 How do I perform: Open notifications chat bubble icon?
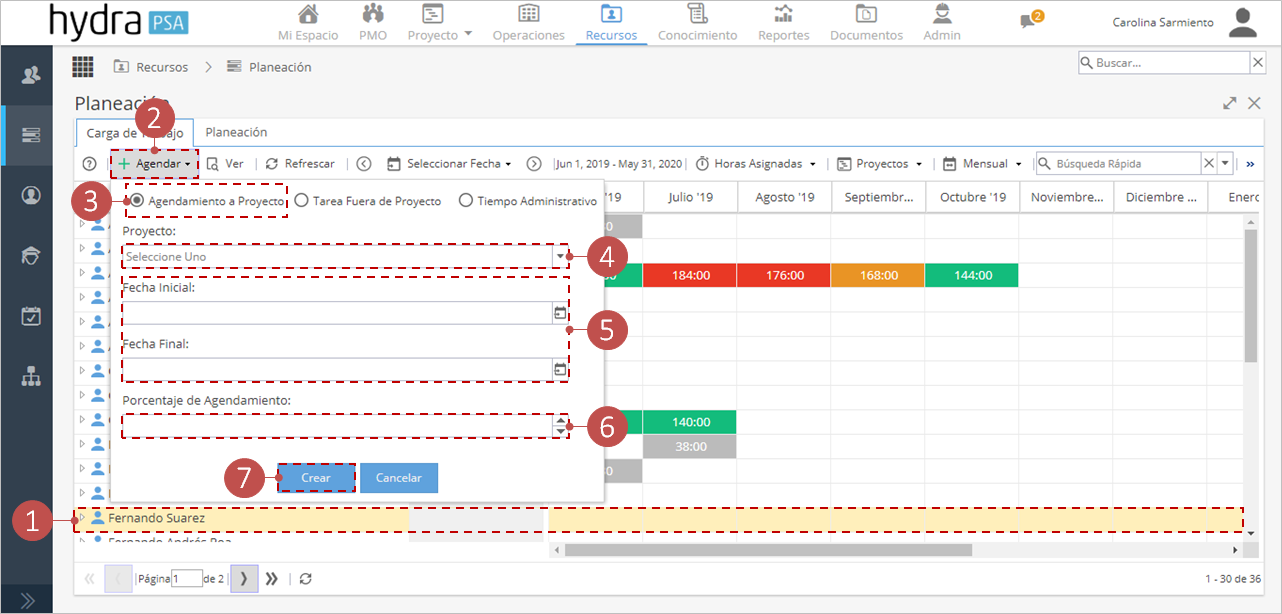click(x=1027, y=22)
